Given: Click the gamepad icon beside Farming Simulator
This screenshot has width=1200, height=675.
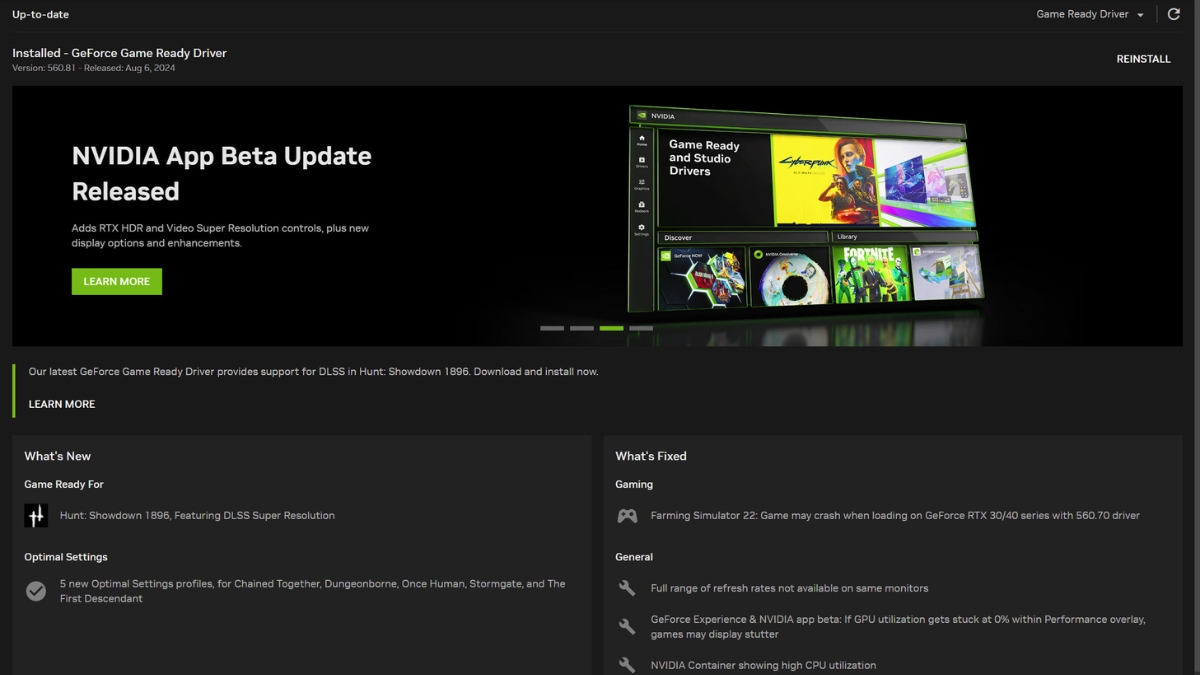Looking at the screenshot, I should 627,516.
